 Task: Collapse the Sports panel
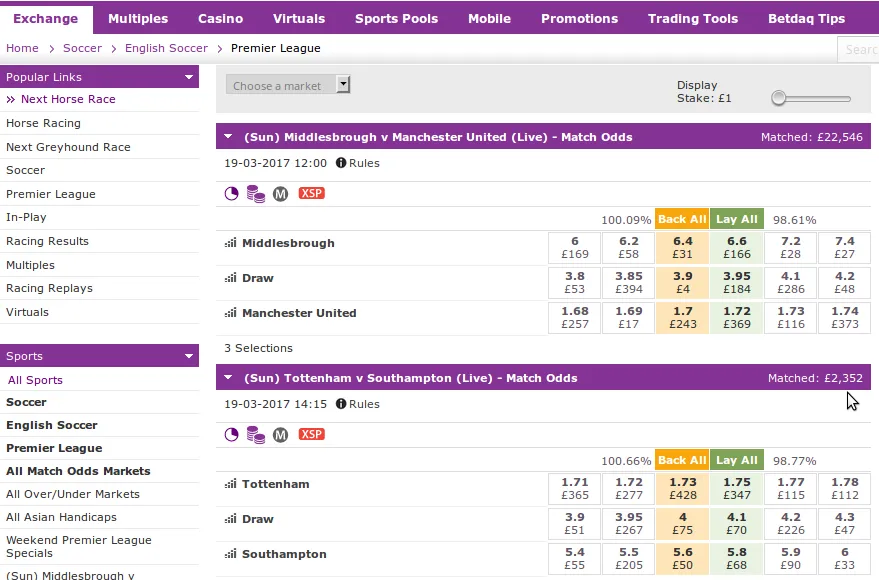point(189,356)
